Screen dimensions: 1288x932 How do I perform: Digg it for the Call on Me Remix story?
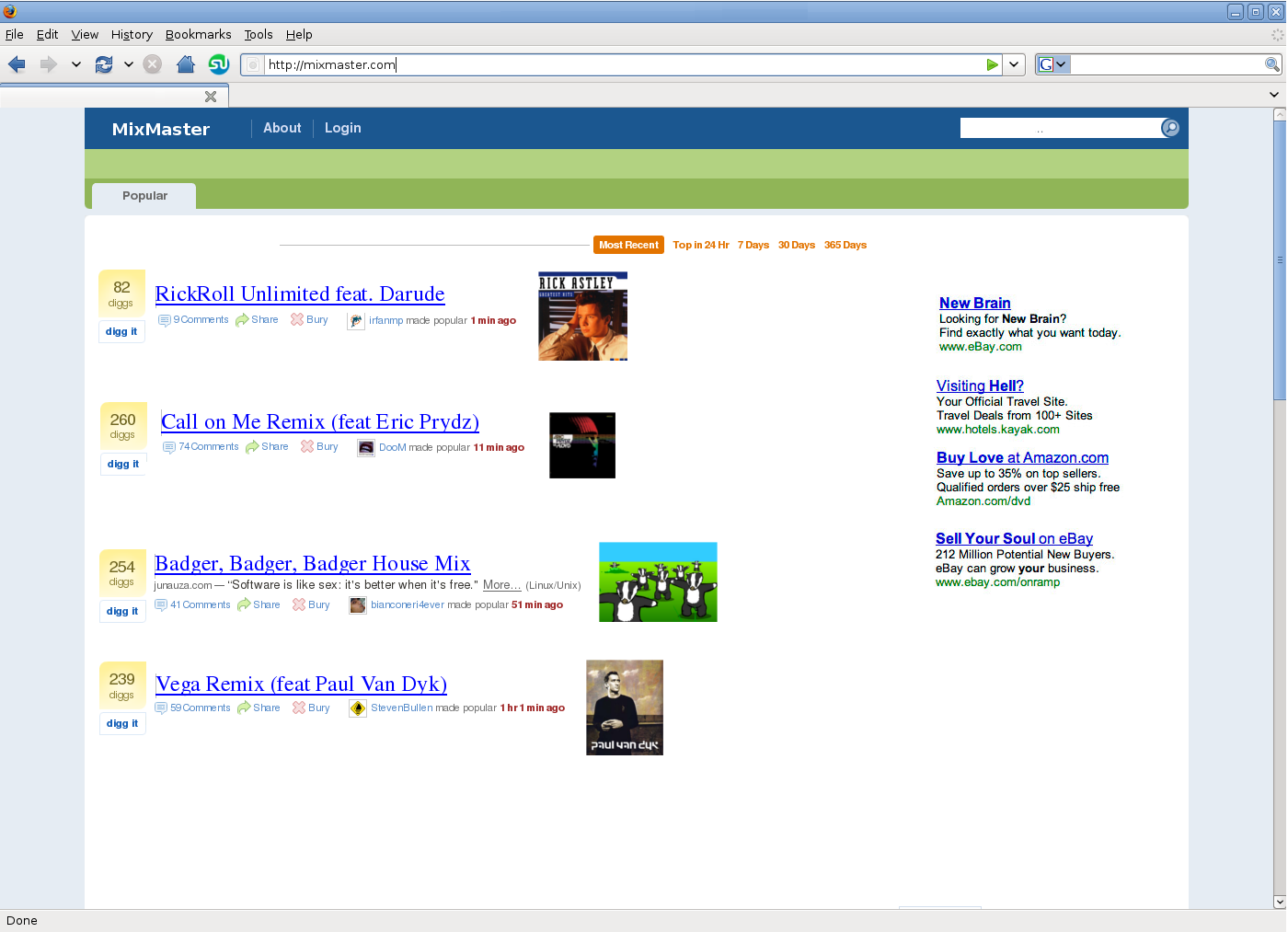pos(122,464)
